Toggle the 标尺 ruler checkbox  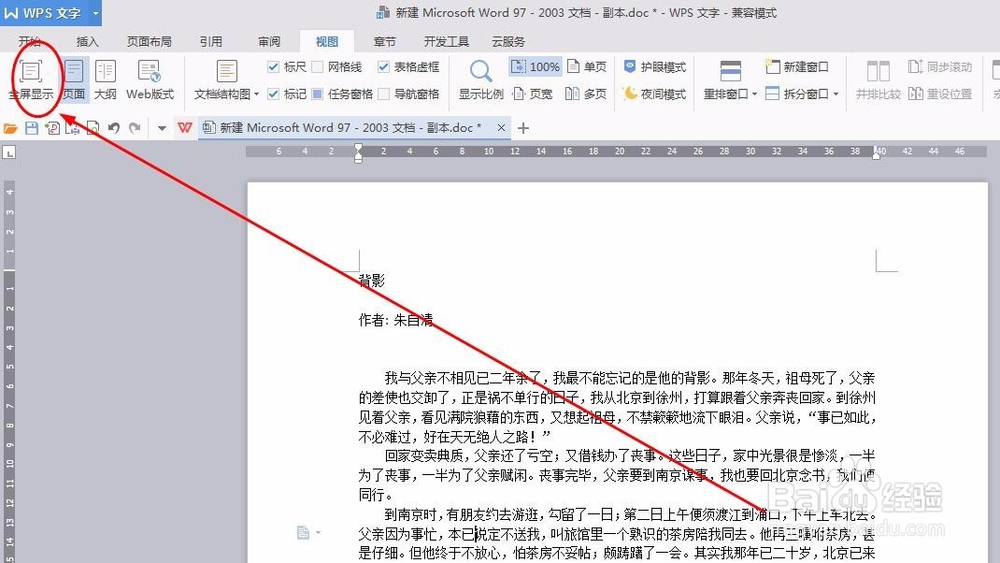pos(274,66)
